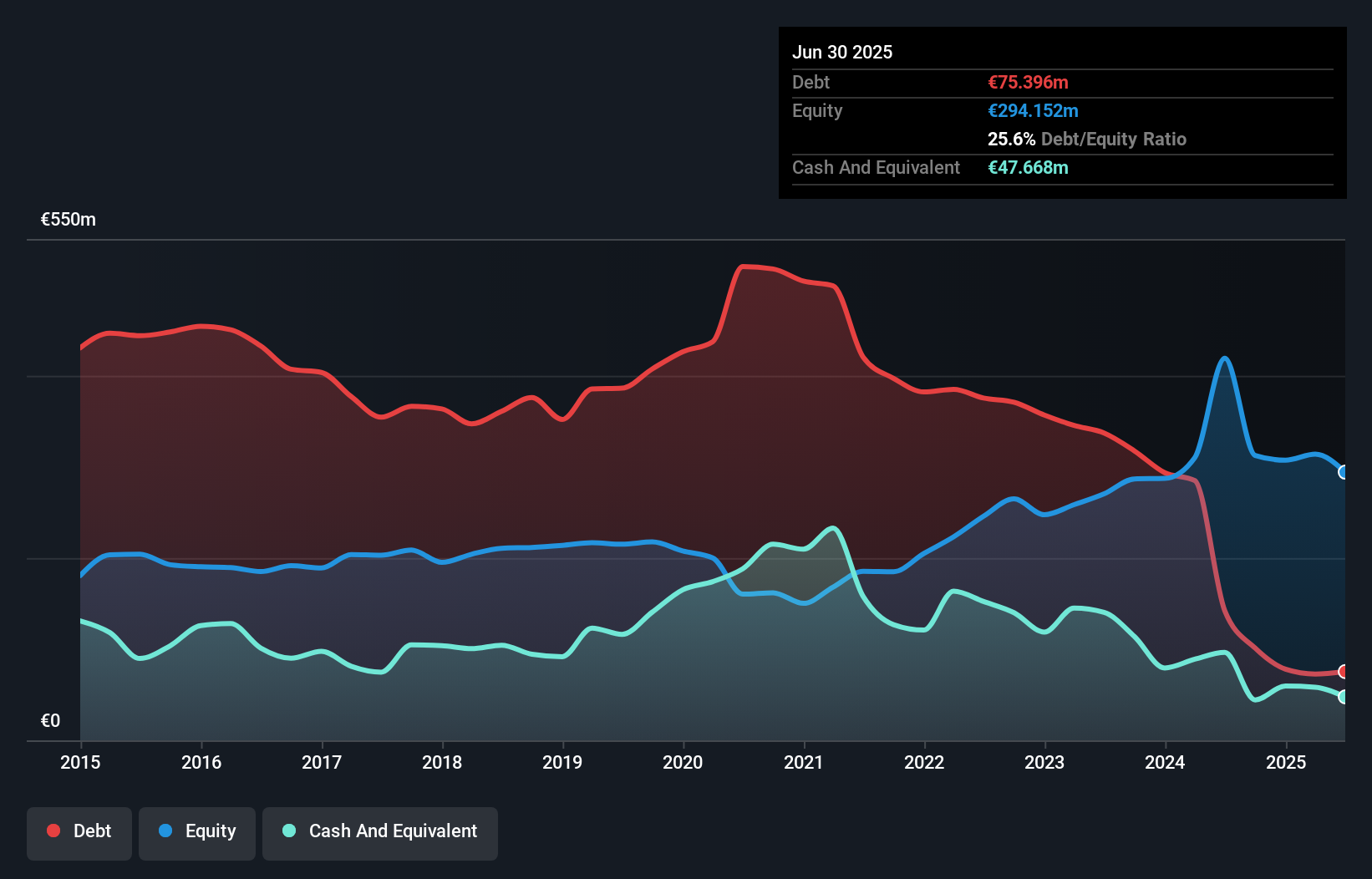Click the 2020 year axis label
Screen dimensions: 1372x879
[683, 762]
